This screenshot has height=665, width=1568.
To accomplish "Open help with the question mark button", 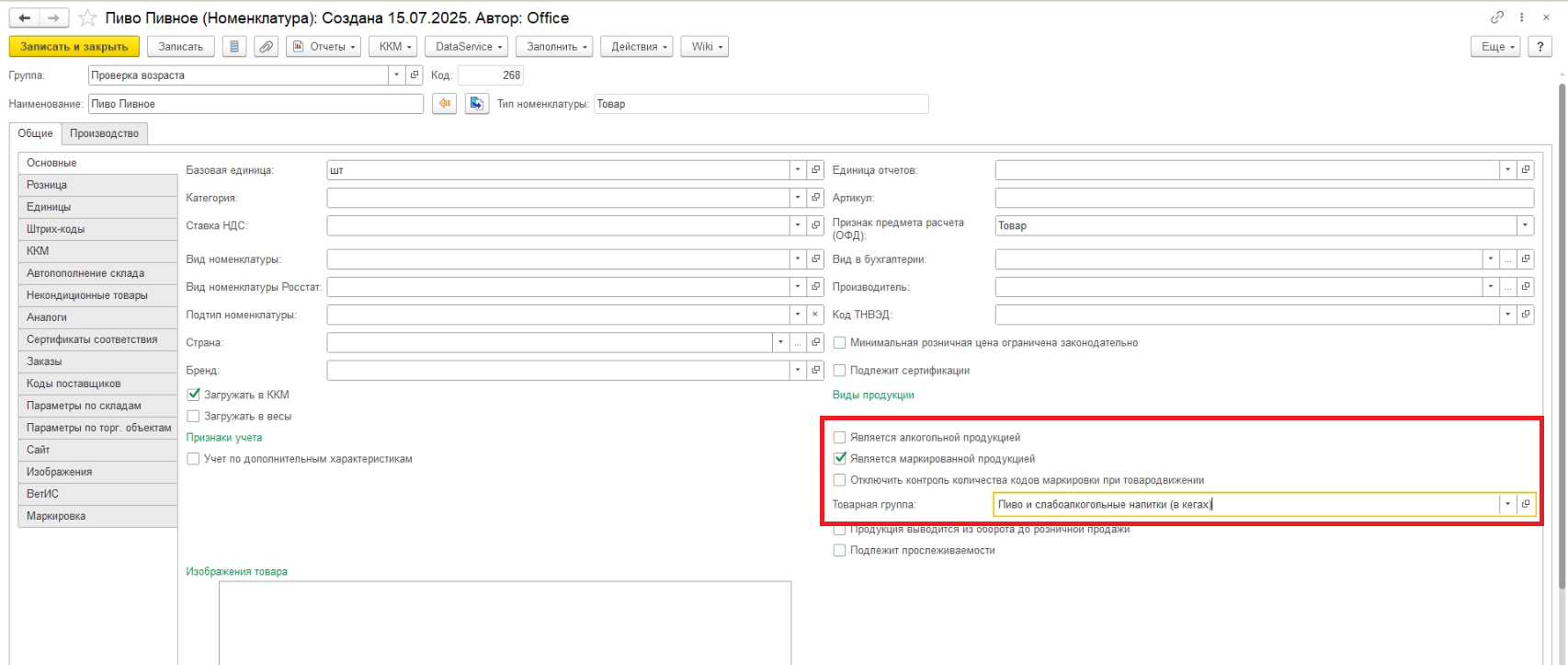I will click(1540, 47).
